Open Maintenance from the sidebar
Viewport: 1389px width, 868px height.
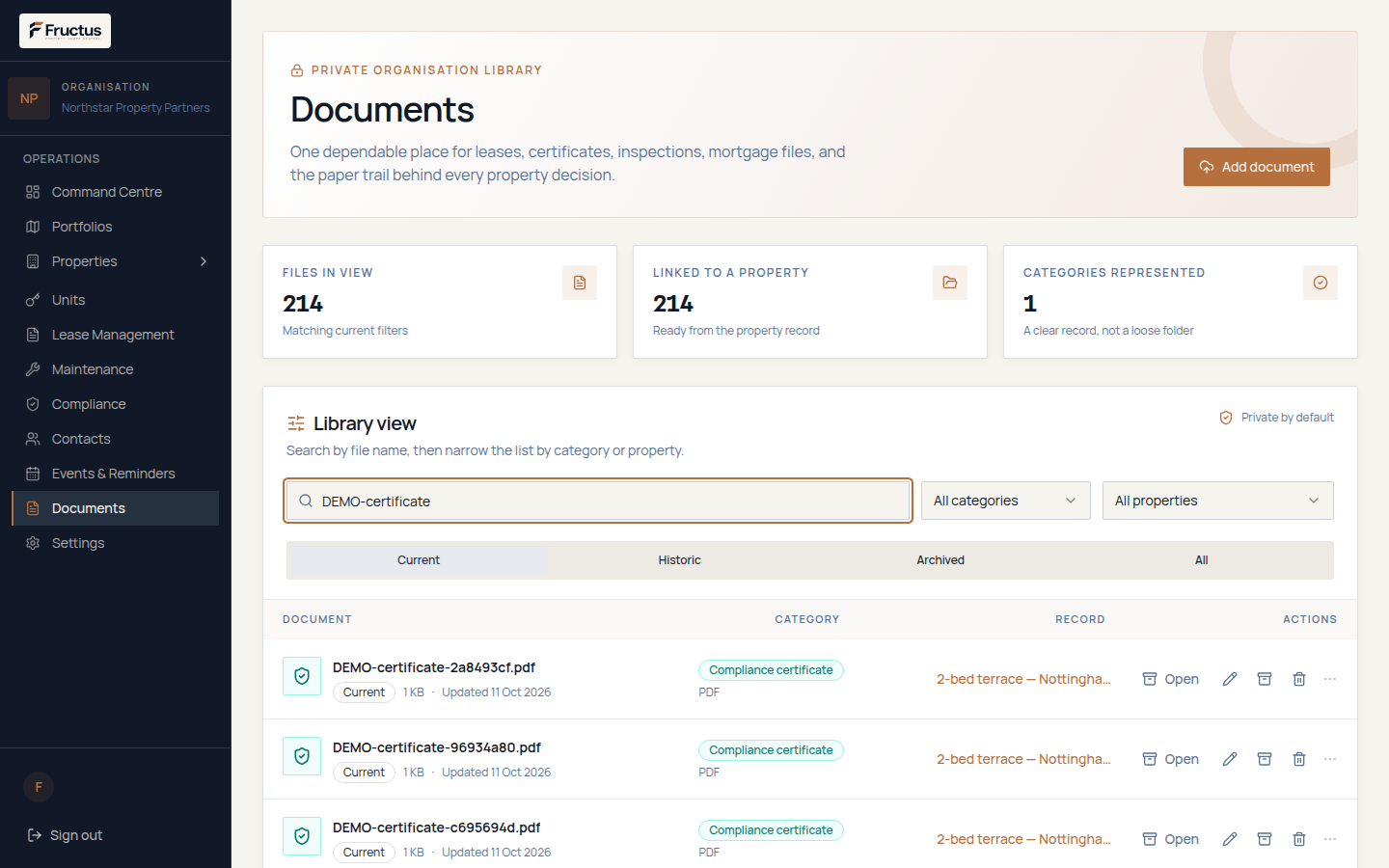point(116,369)
